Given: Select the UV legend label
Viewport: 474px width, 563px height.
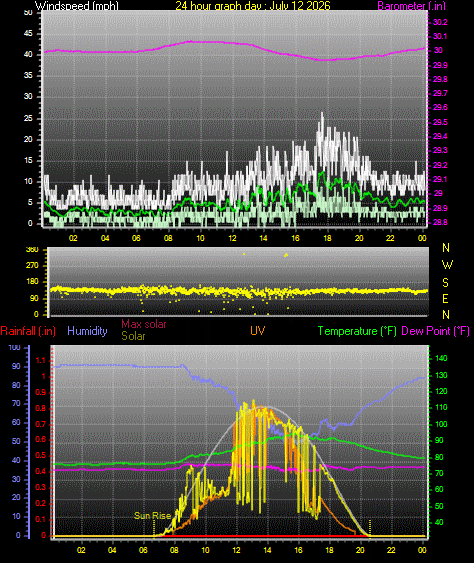Looking at the screenshot, I should (257, 331).
